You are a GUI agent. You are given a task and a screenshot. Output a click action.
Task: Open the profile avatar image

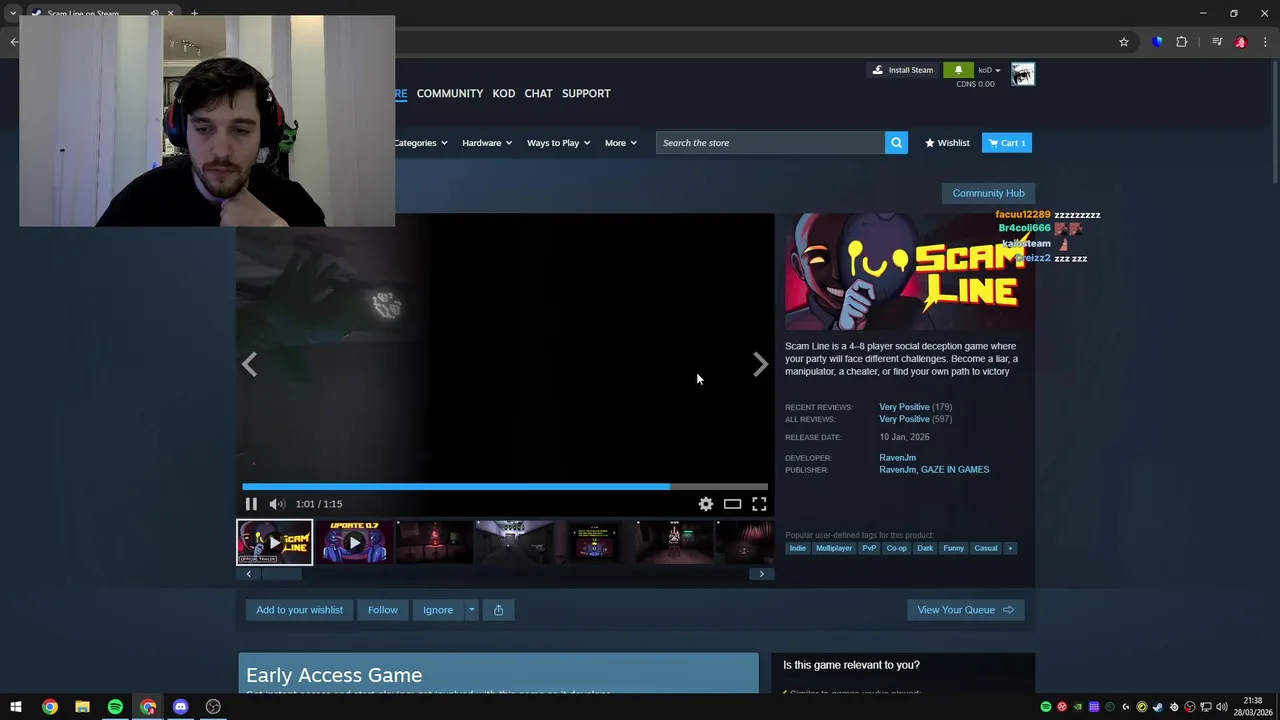[x=1023, y=74]
